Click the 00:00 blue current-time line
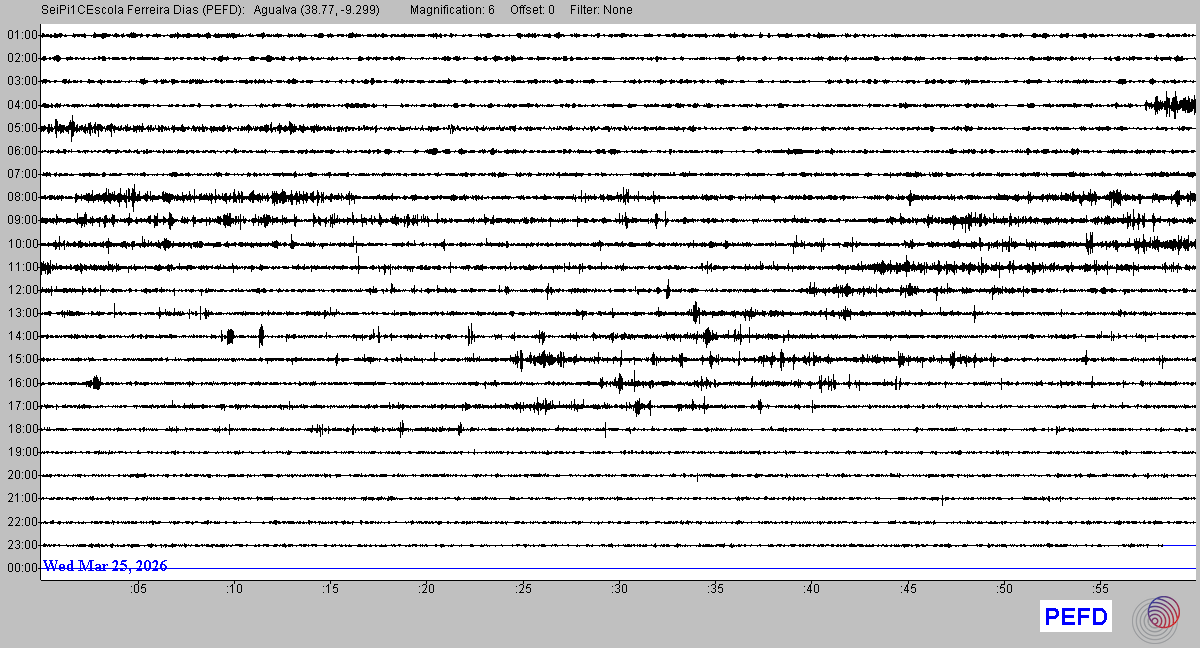Image resolution: width=1200 pixels, height=648 pixels. tap(618, 568)
